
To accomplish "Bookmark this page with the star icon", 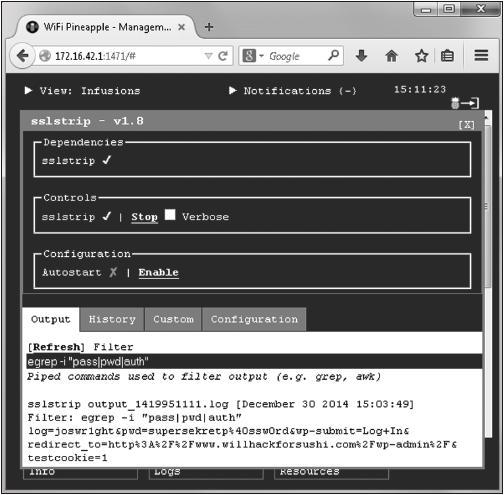I will click(422, 56).
